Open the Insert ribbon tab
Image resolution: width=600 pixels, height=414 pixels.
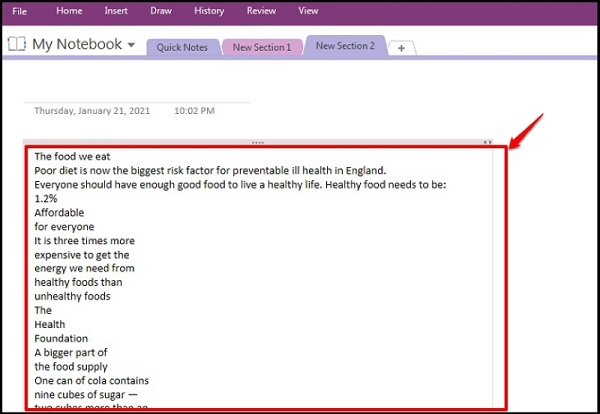pos(116,11)
